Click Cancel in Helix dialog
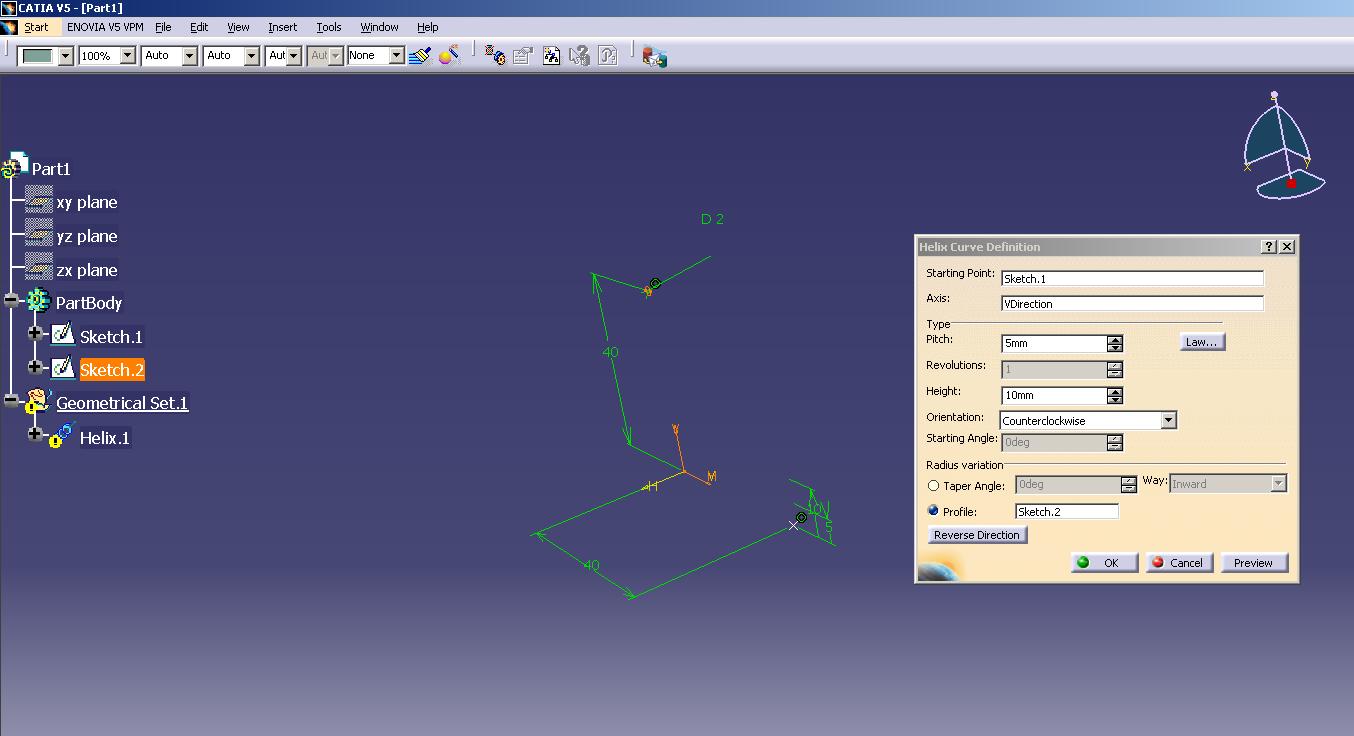Viewport: 1354px width, 736px height. pyautogui.click(x=1179, y=562)
